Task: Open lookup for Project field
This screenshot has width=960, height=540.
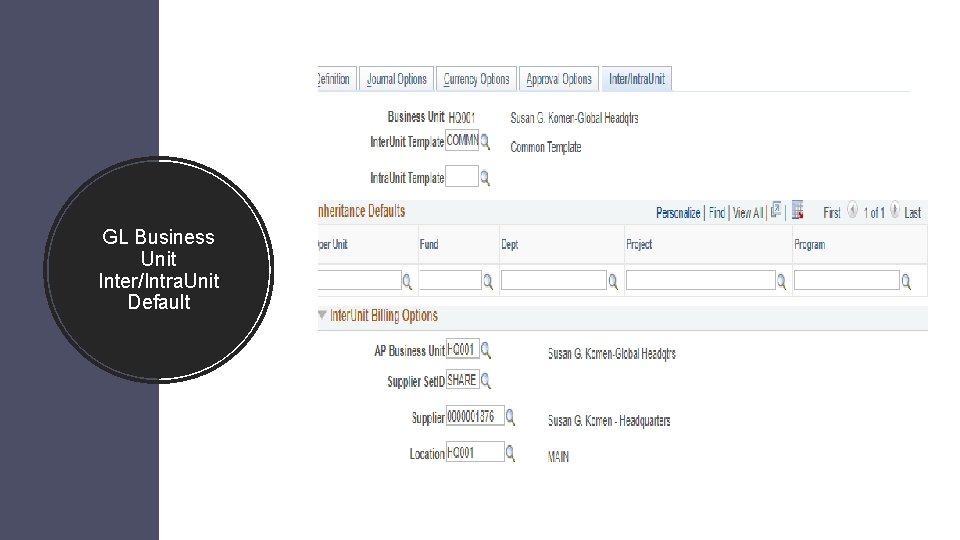Action: point(781,282)
